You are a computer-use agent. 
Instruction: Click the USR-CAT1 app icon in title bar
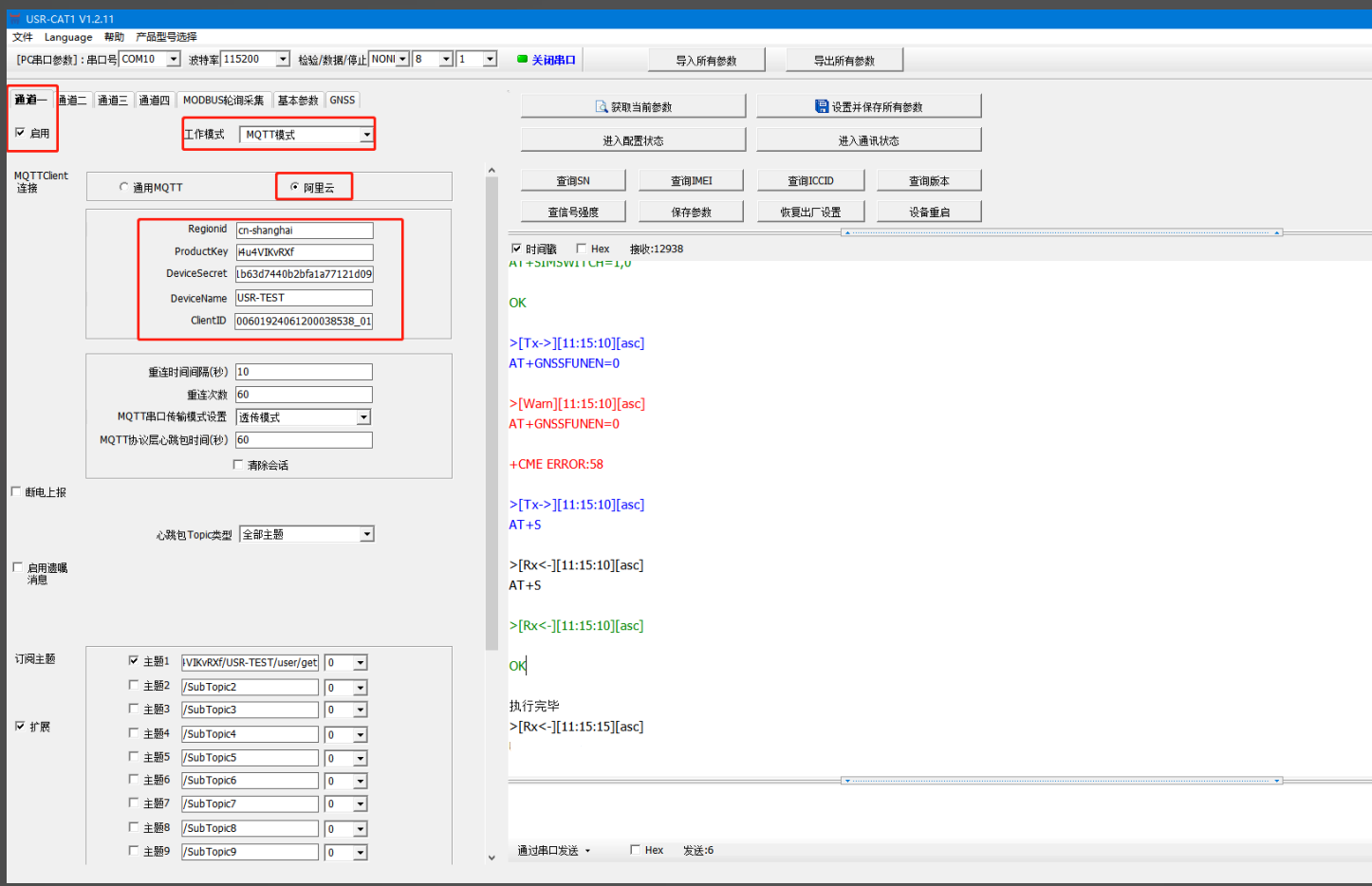tap(14, 18)
